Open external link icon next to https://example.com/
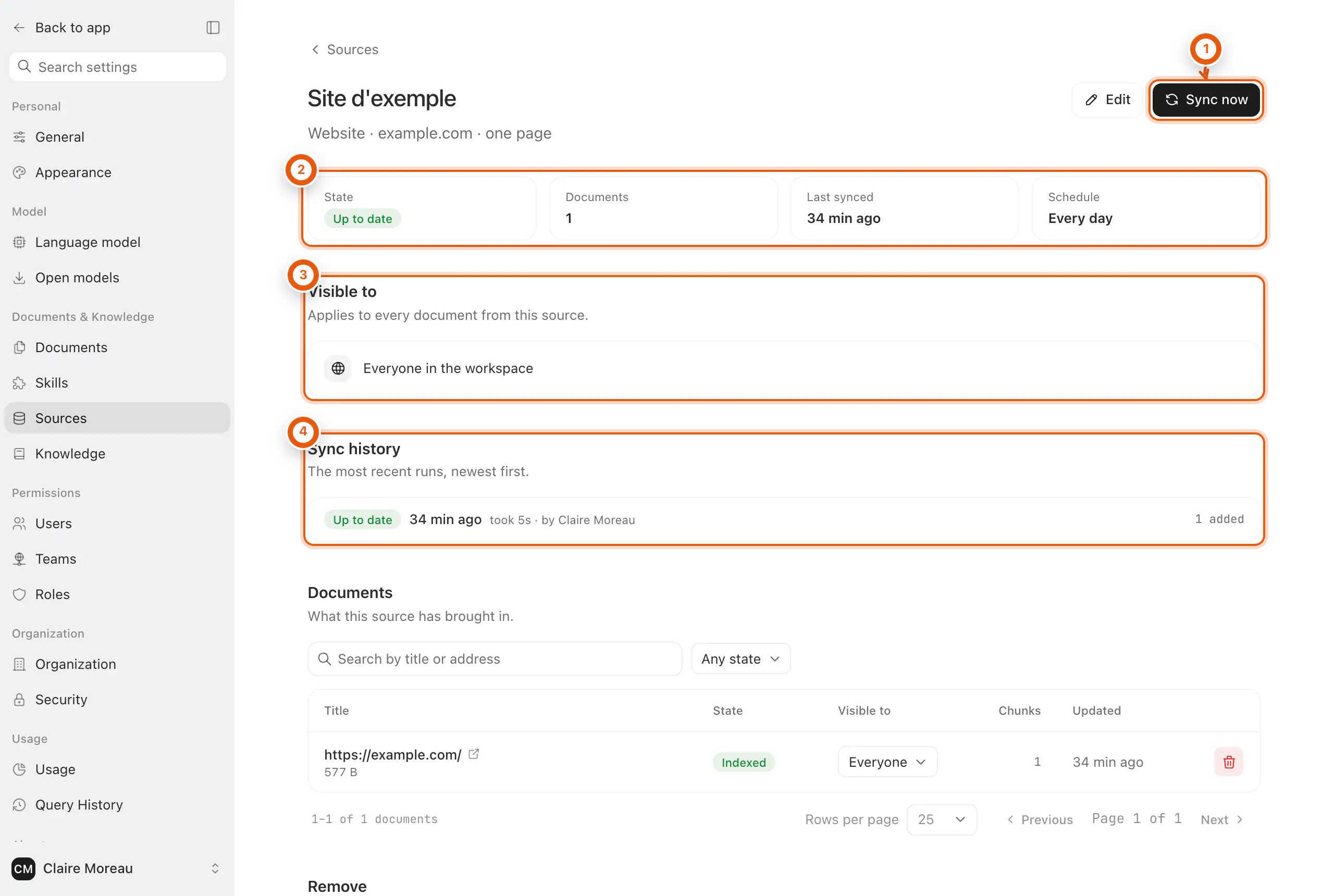This screenshot has height=896, width=1334. (x=473, y=754)
